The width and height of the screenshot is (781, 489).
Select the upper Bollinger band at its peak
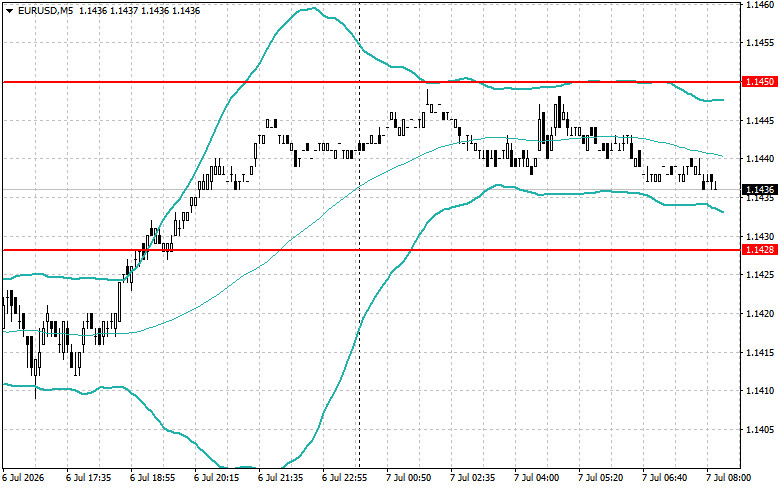point(311,8)
